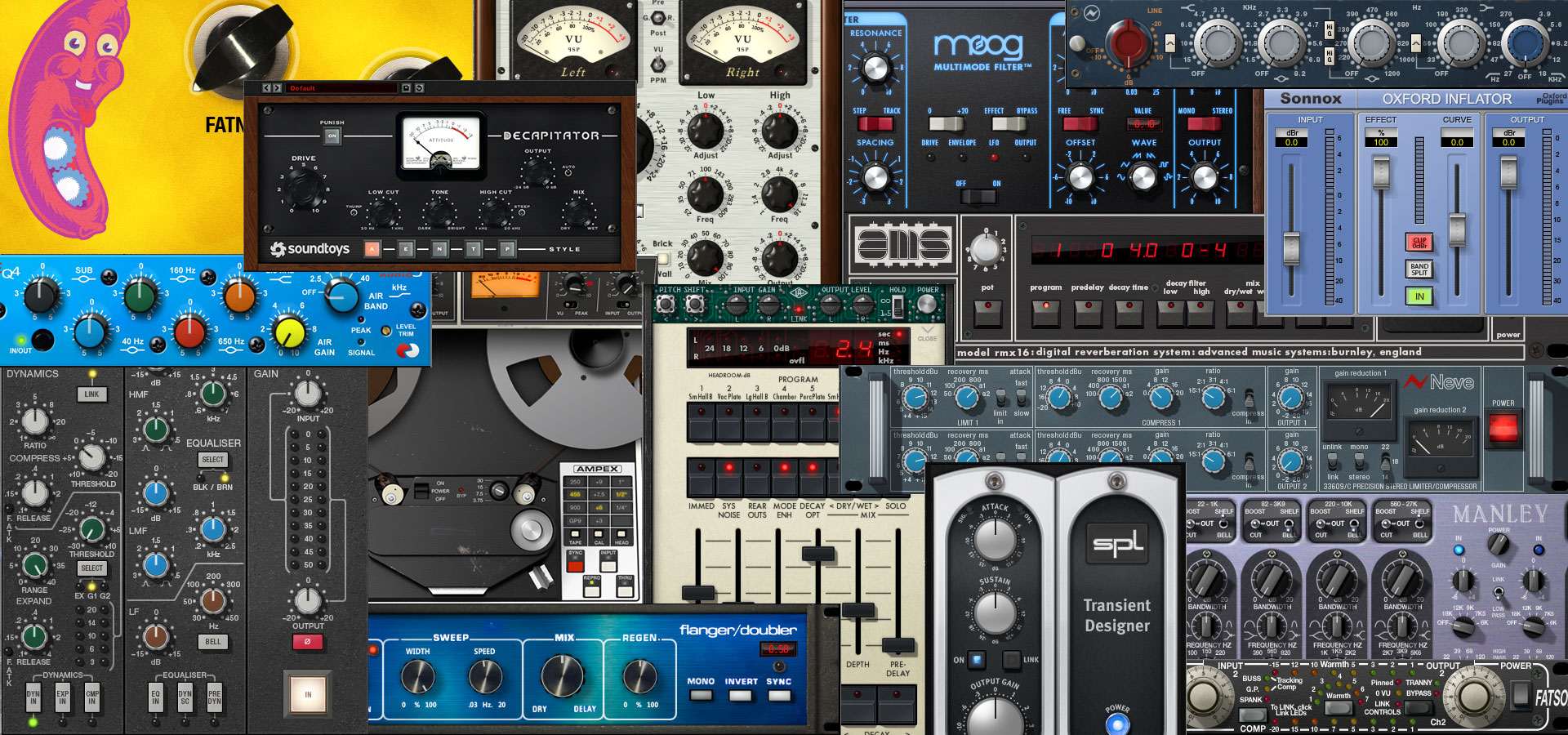Image resolution: width=1568 pixels, height=735 pixels.
Task: Click the flanger/doubler MIX knob
Action: coord(563,676)
